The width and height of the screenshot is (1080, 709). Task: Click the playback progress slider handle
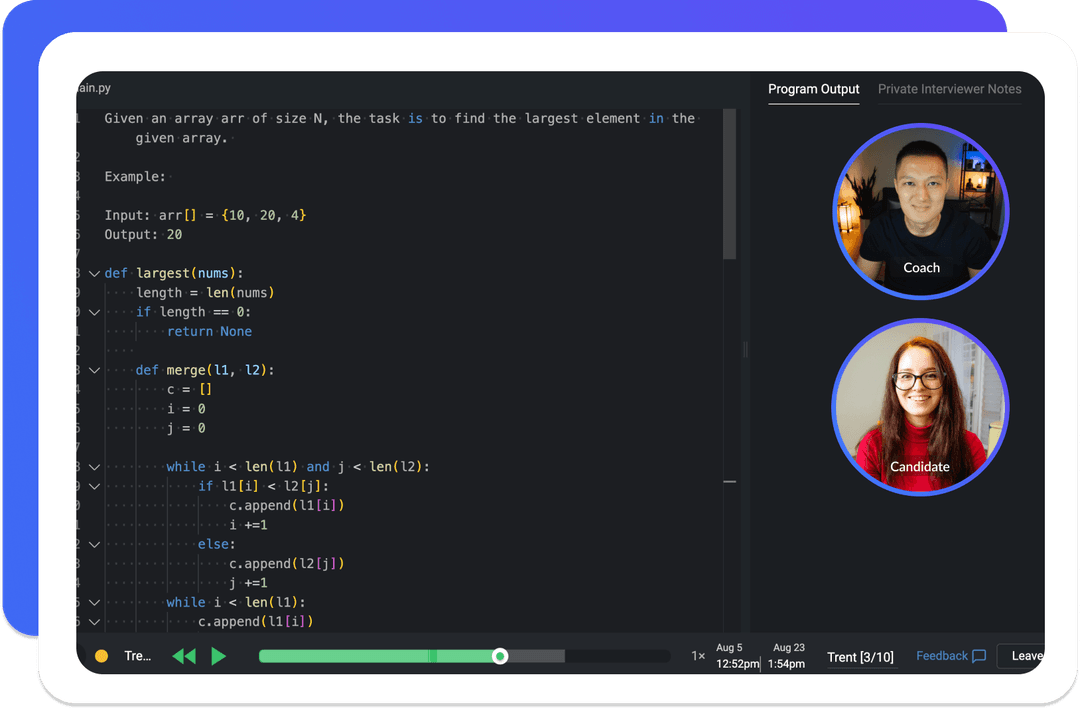click(500, 656)
